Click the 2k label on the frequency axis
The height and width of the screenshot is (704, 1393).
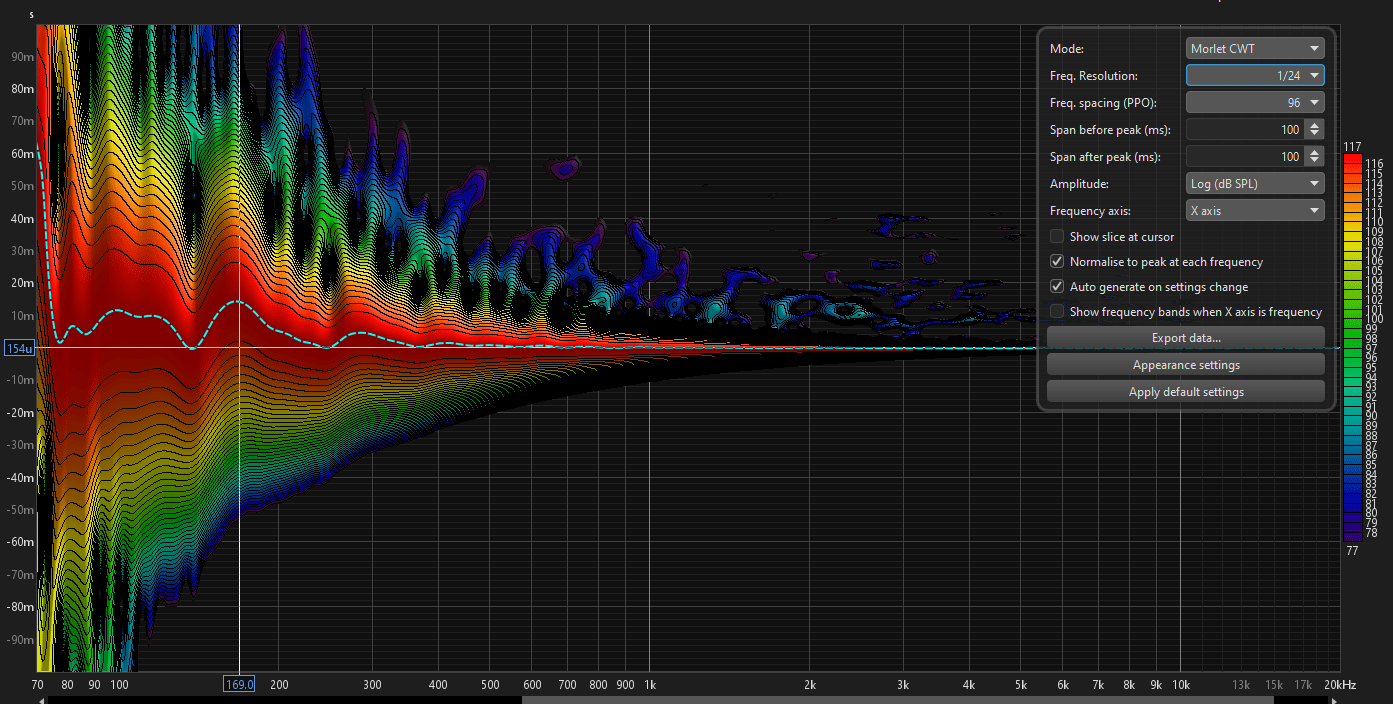pos(810,685)
